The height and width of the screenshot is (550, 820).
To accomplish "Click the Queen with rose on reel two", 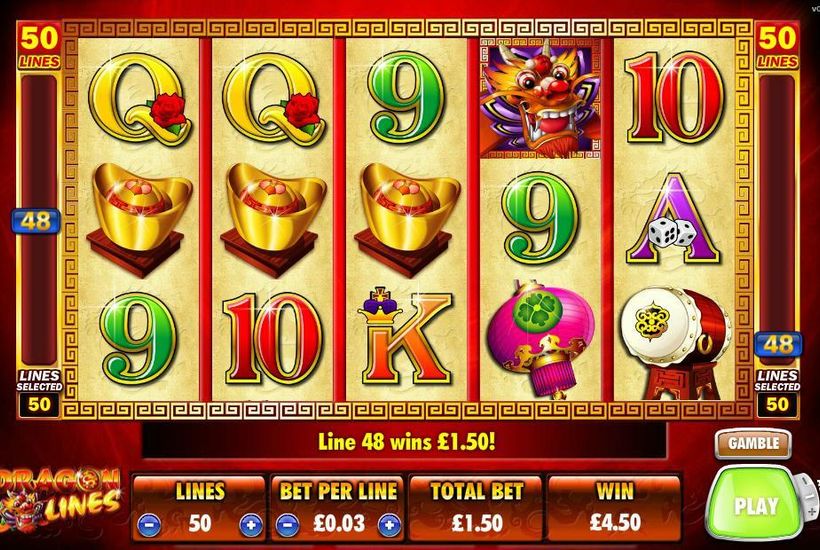I will (272, 99).
